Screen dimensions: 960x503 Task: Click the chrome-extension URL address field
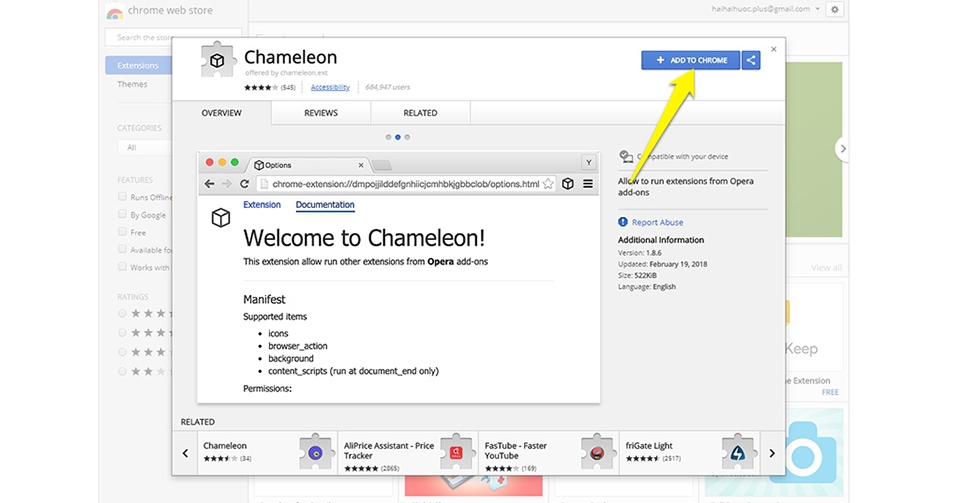pos(406,184)
